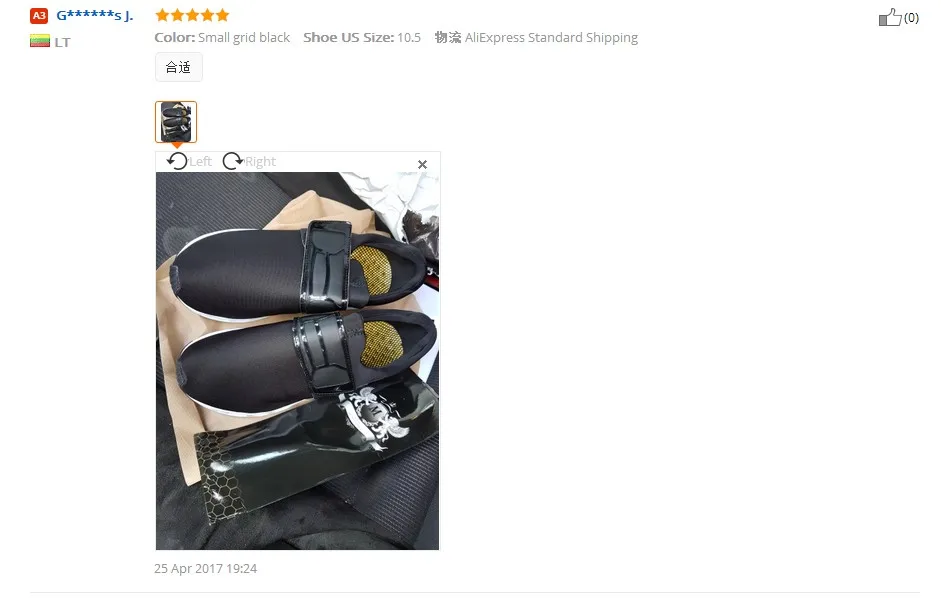This screenshot has height=598, width=941.
Task: Click the Color: Small grid black text
Action: tap(222, 37)
